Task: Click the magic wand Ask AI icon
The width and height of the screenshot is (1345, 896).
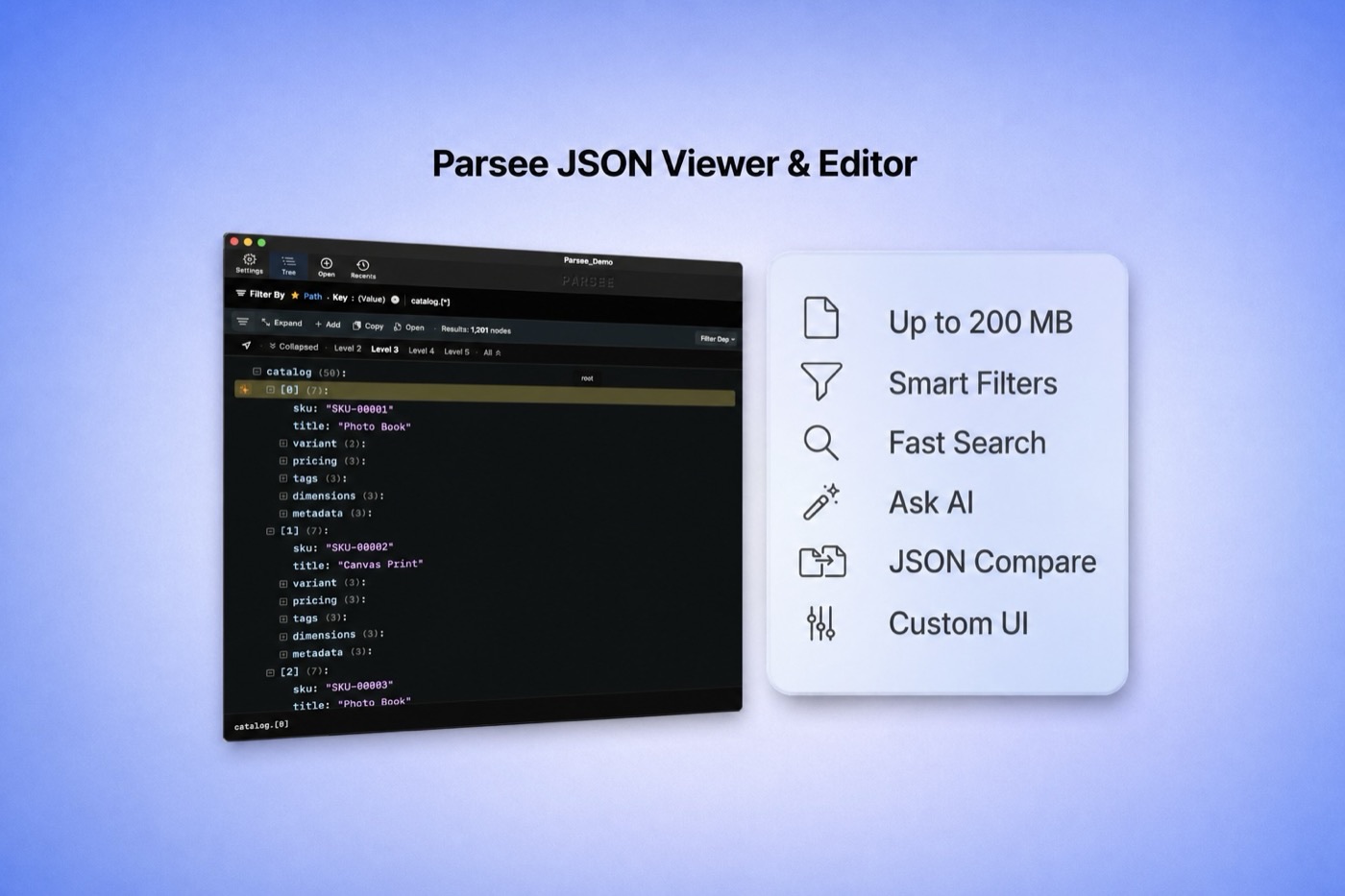Action: coord(821,501)
